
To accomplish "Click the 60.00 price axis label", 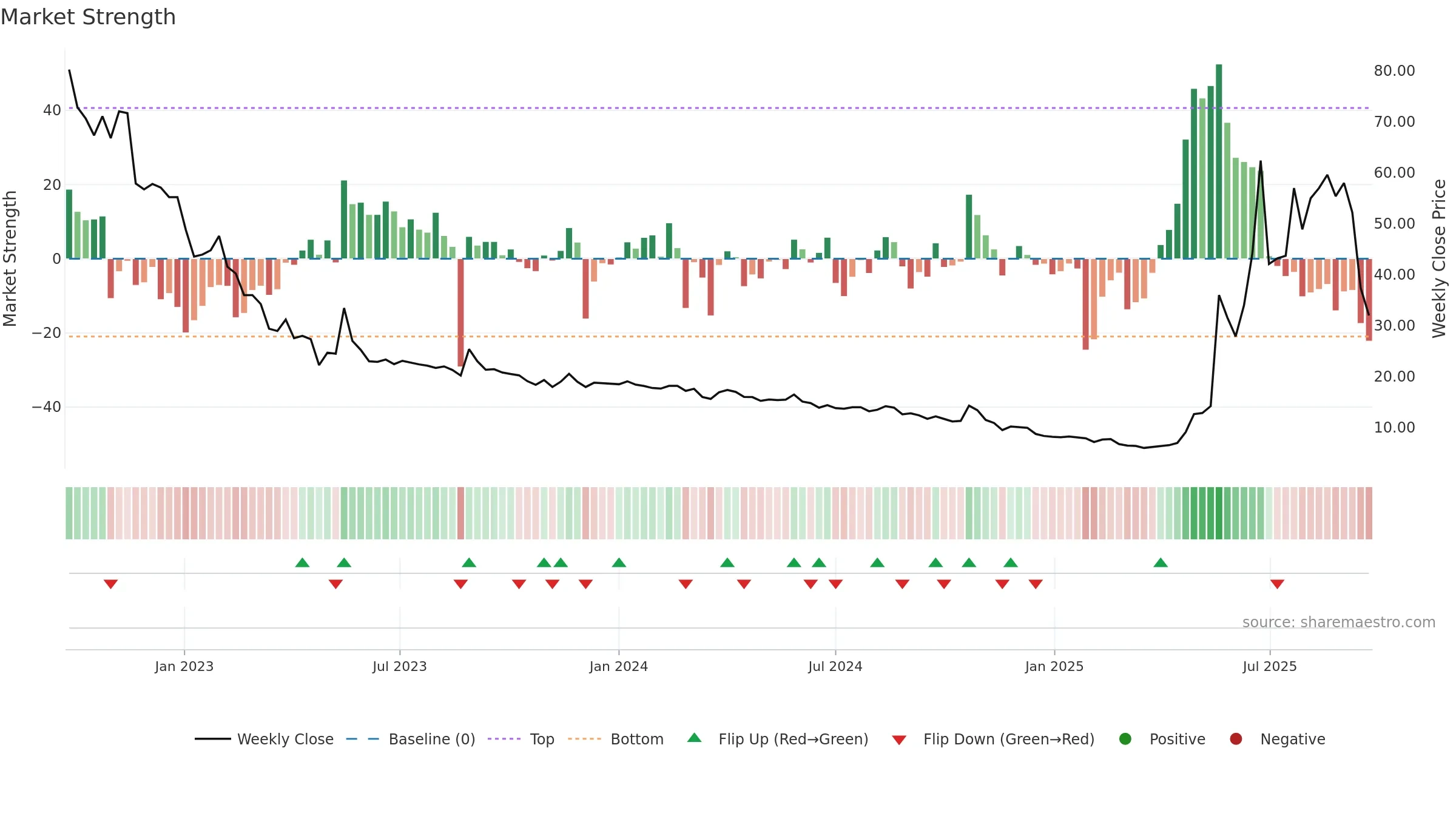I will coord(1394,173).
